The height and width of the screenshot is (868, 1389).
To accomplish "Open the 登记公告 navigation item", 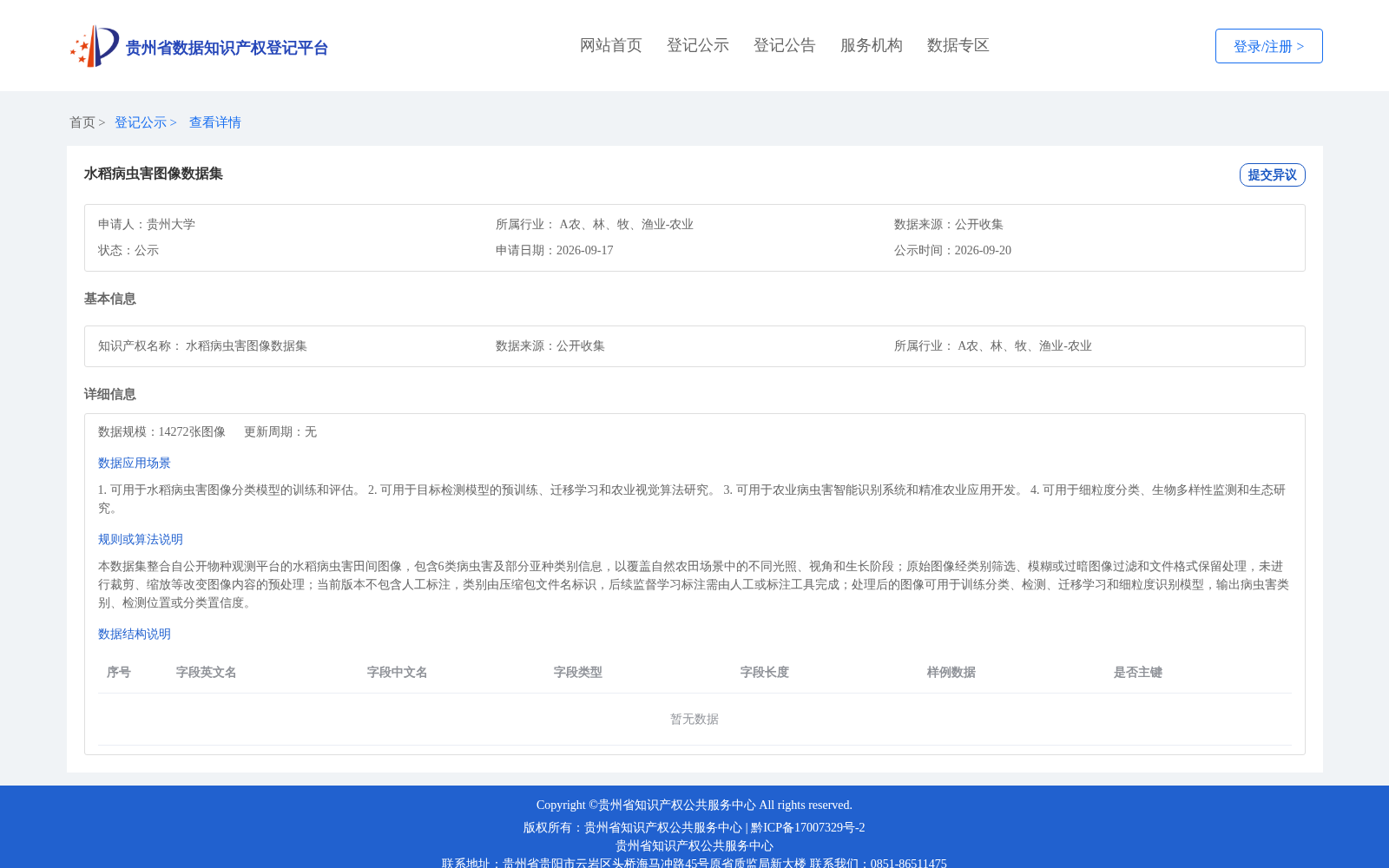I will click(x=785, y=45).
